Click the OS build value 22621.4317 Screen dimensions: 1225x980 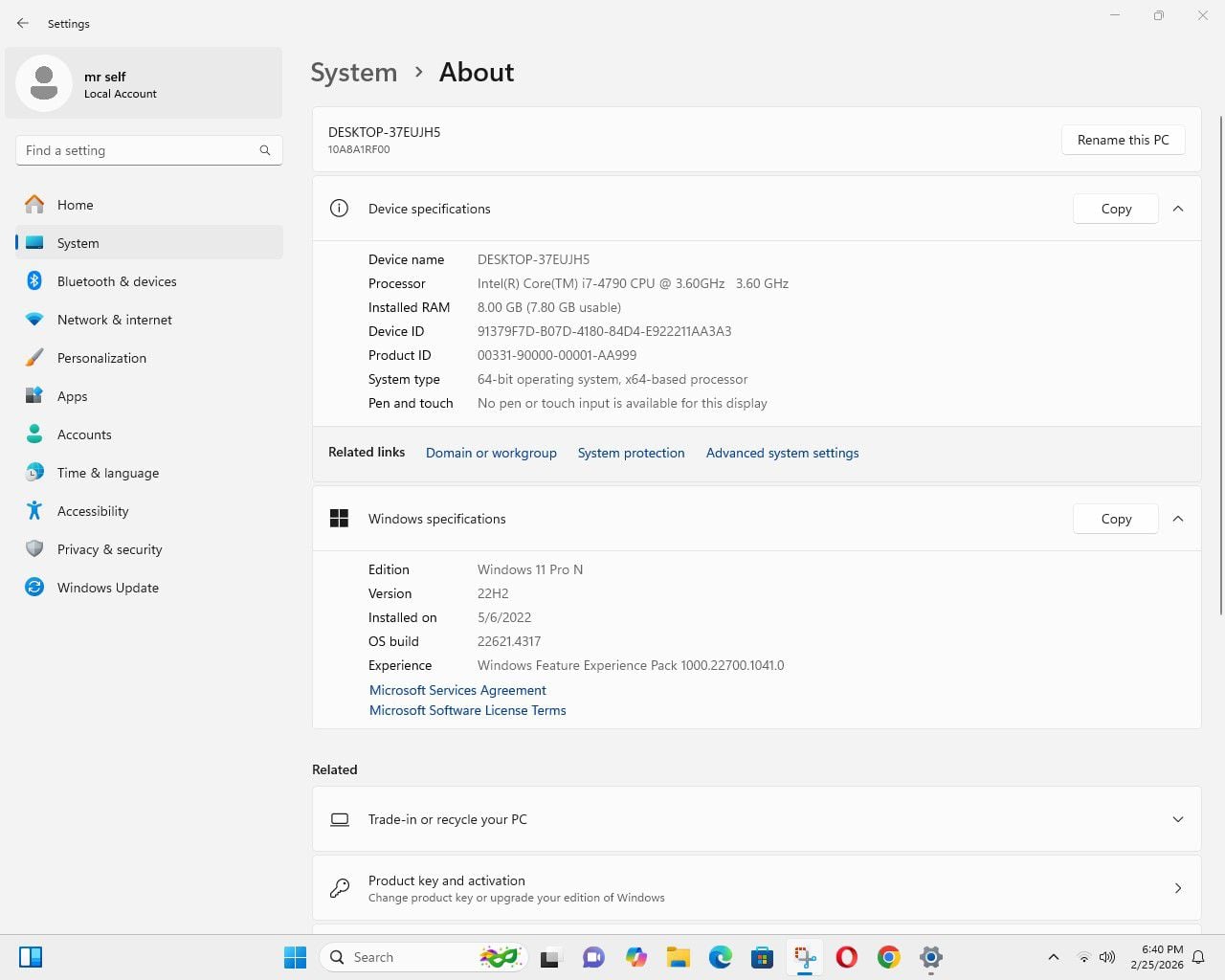[x=509, y=641]
